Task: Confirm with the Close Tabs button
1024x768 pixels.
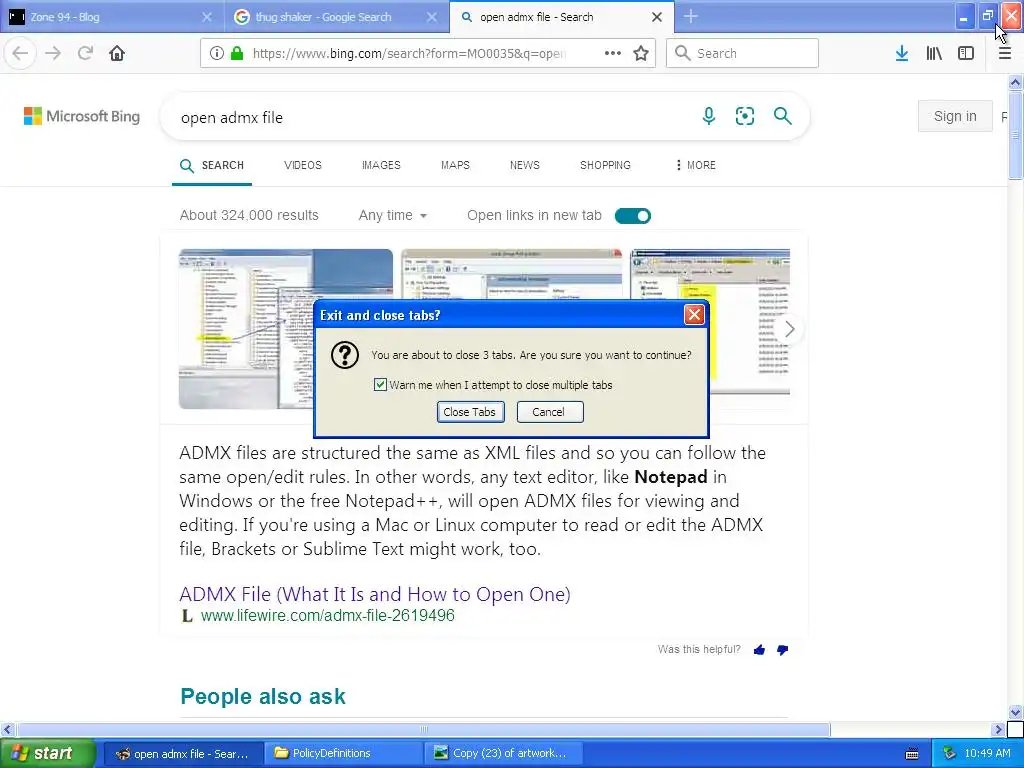Action: (470, 412)
